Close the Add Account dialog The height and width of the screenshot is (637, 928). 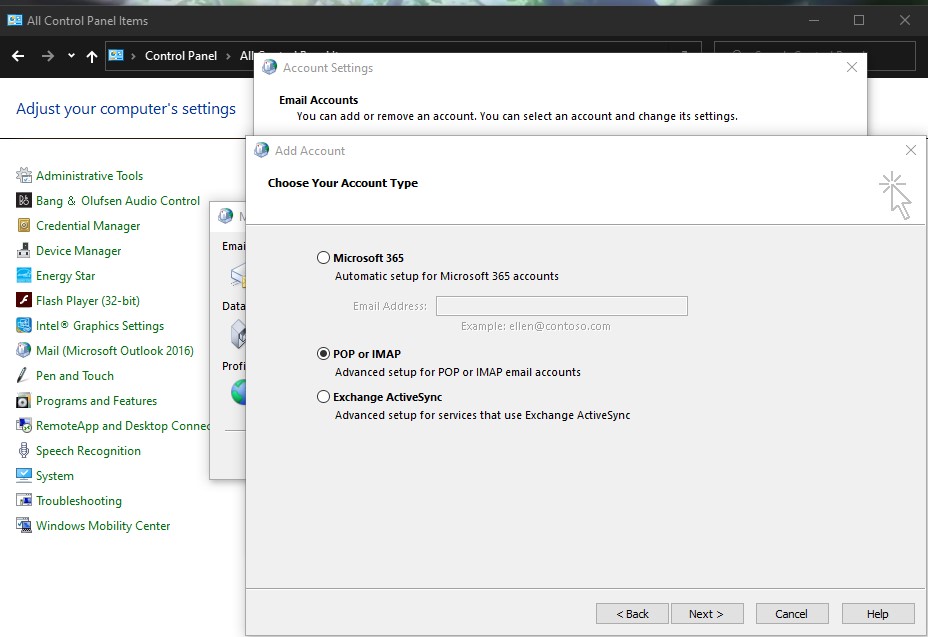tap(911, 150)
